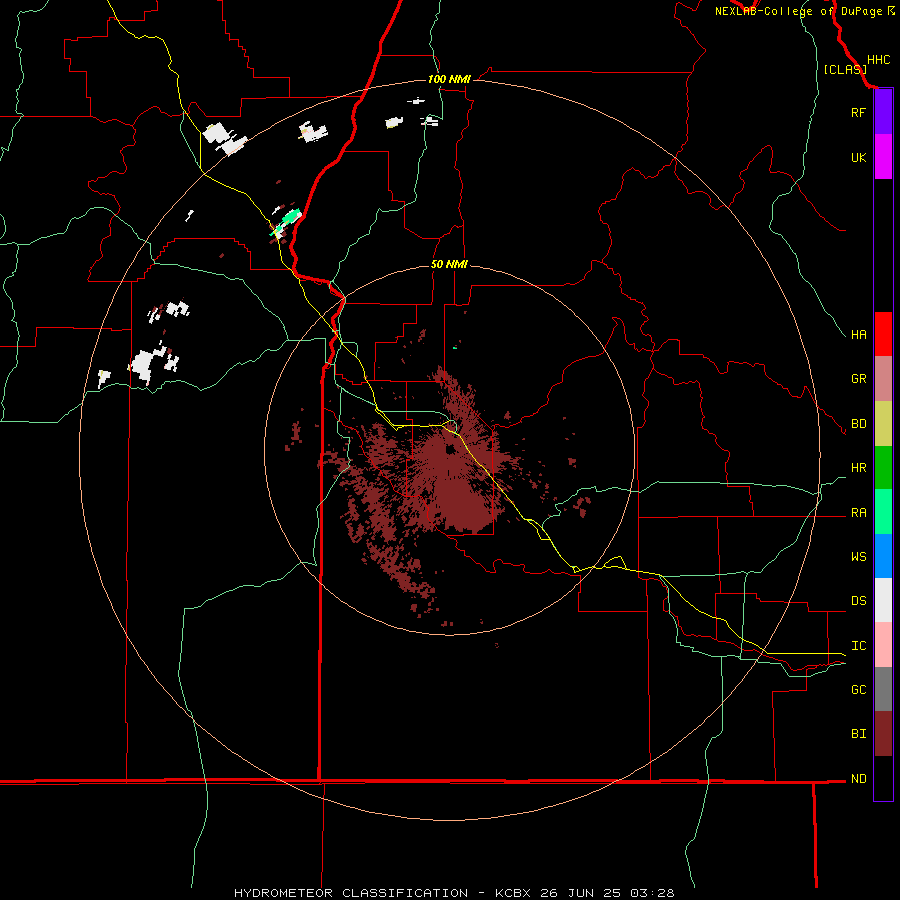Click the "WS" legend label

coord(858,556)
